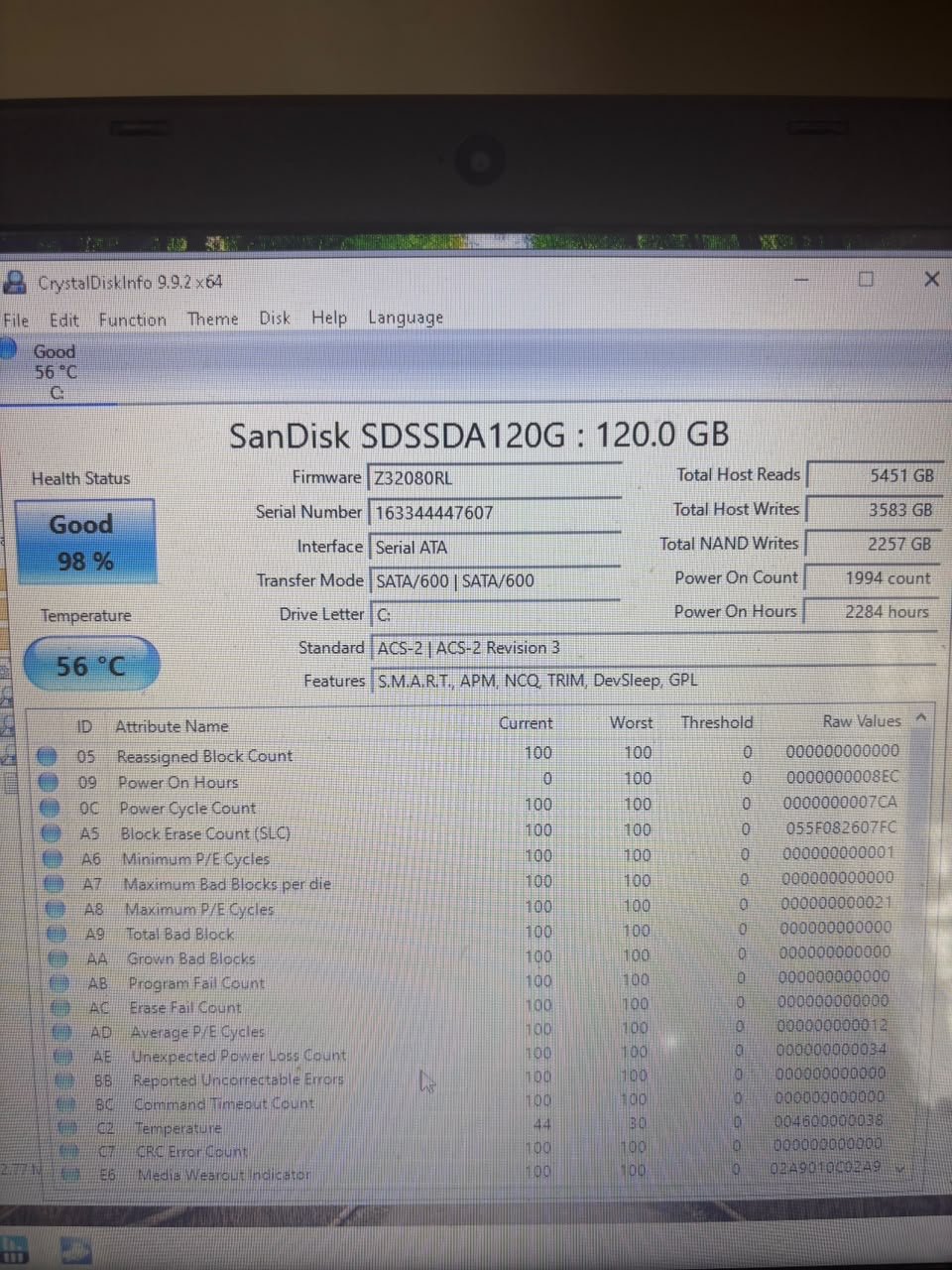The image size is (952, 1270).
Task: Click the Threshold column header
Action: 716,722
